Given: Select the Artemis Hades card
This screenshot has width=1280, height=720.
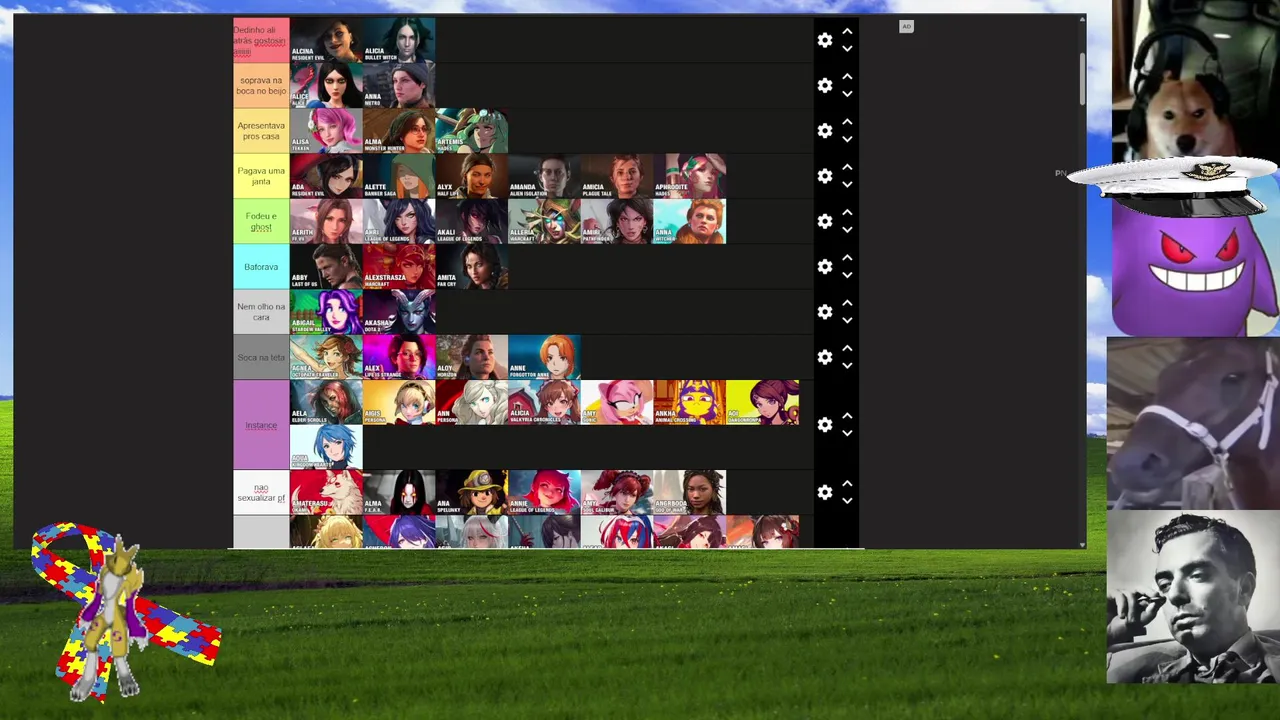Looking at the screenshot, I should (472, 131).
